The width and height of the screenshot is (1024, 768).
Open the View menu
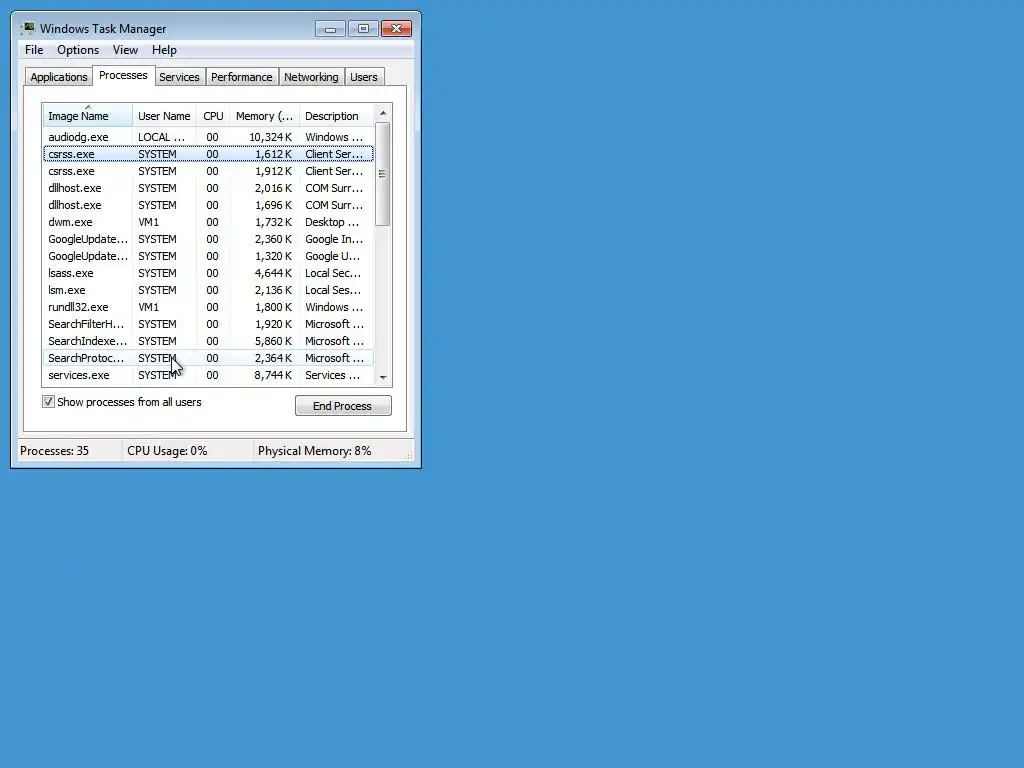click(125, 50)
